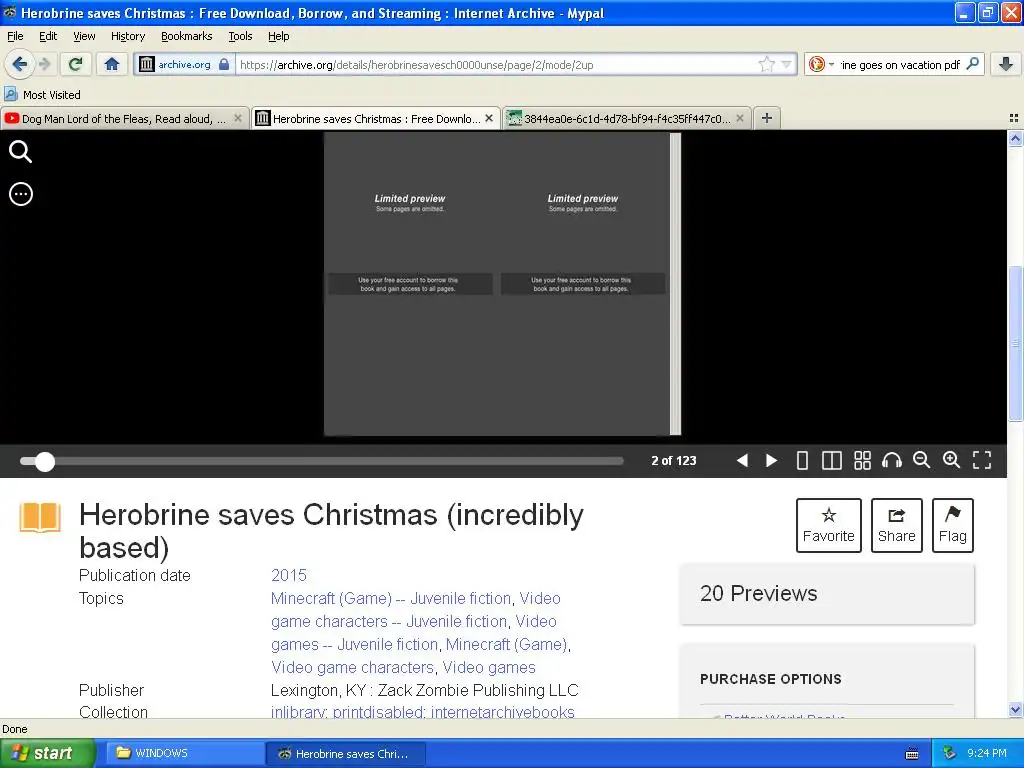Screen dimensions: 1024x768
Task: Open the book reader more options ellipsis
Action: tap(21, 194)
